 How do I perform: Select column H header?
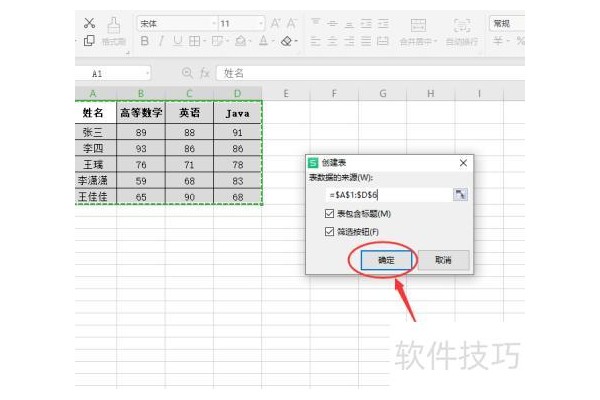(x=430, y=93)
